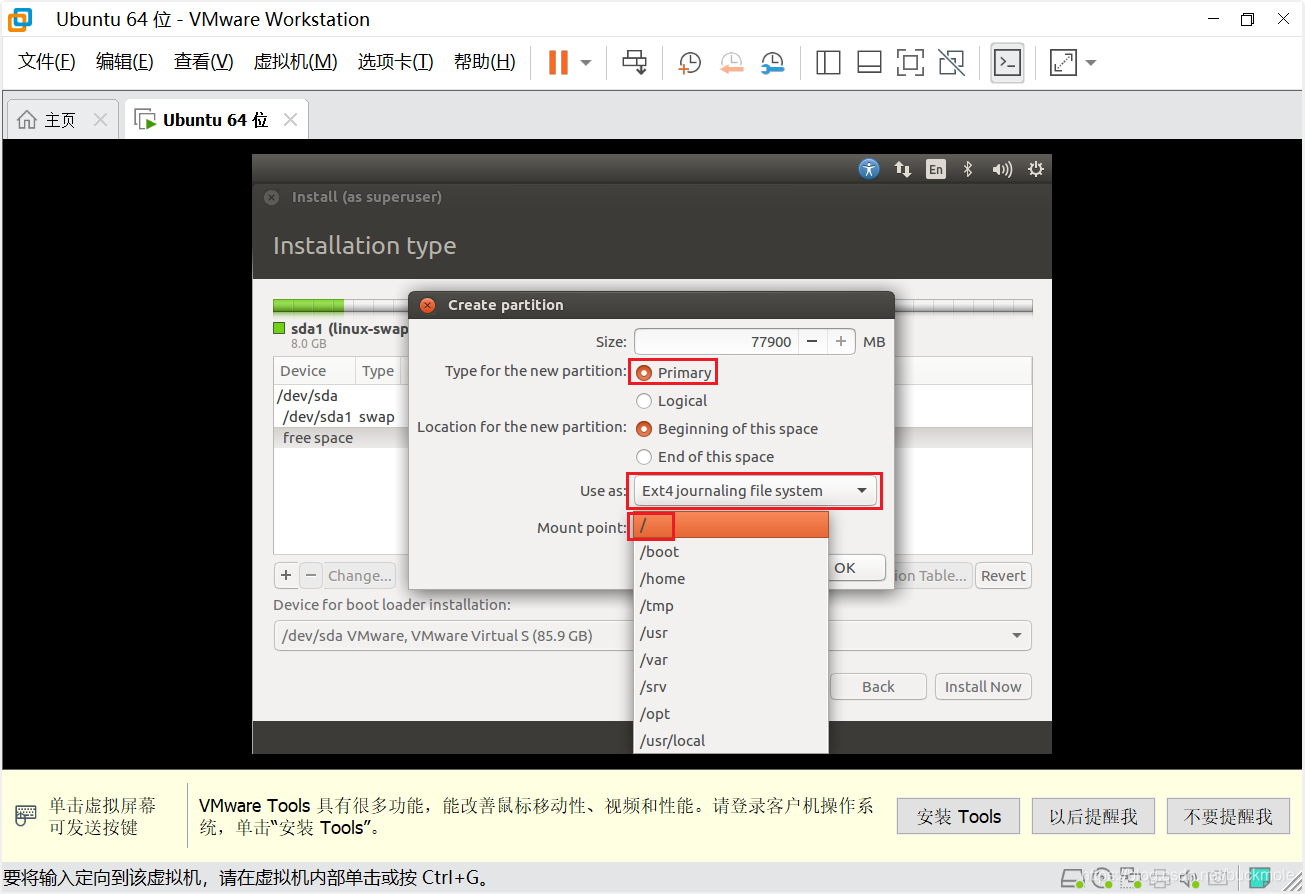The image size is (1305, 894).
Task: Choose /usr/local mount point
Action: (731, 741)
